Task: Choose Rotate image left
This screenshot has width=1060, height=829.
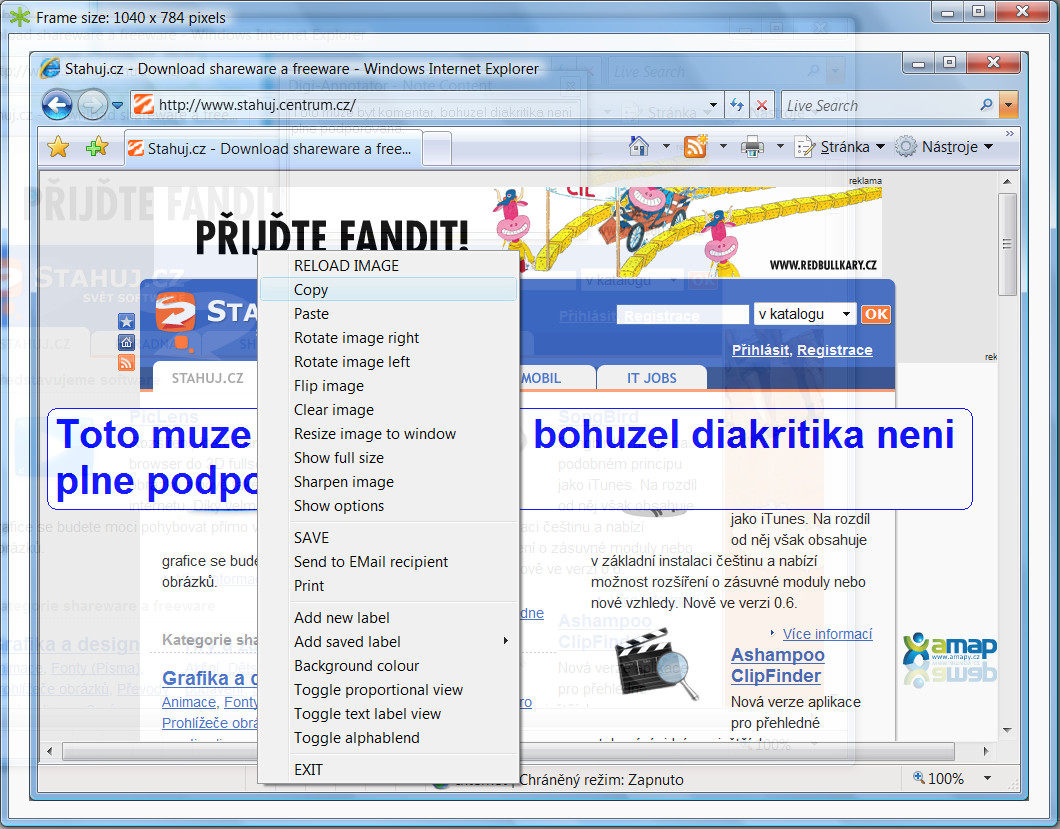Action: coord(388,362)
